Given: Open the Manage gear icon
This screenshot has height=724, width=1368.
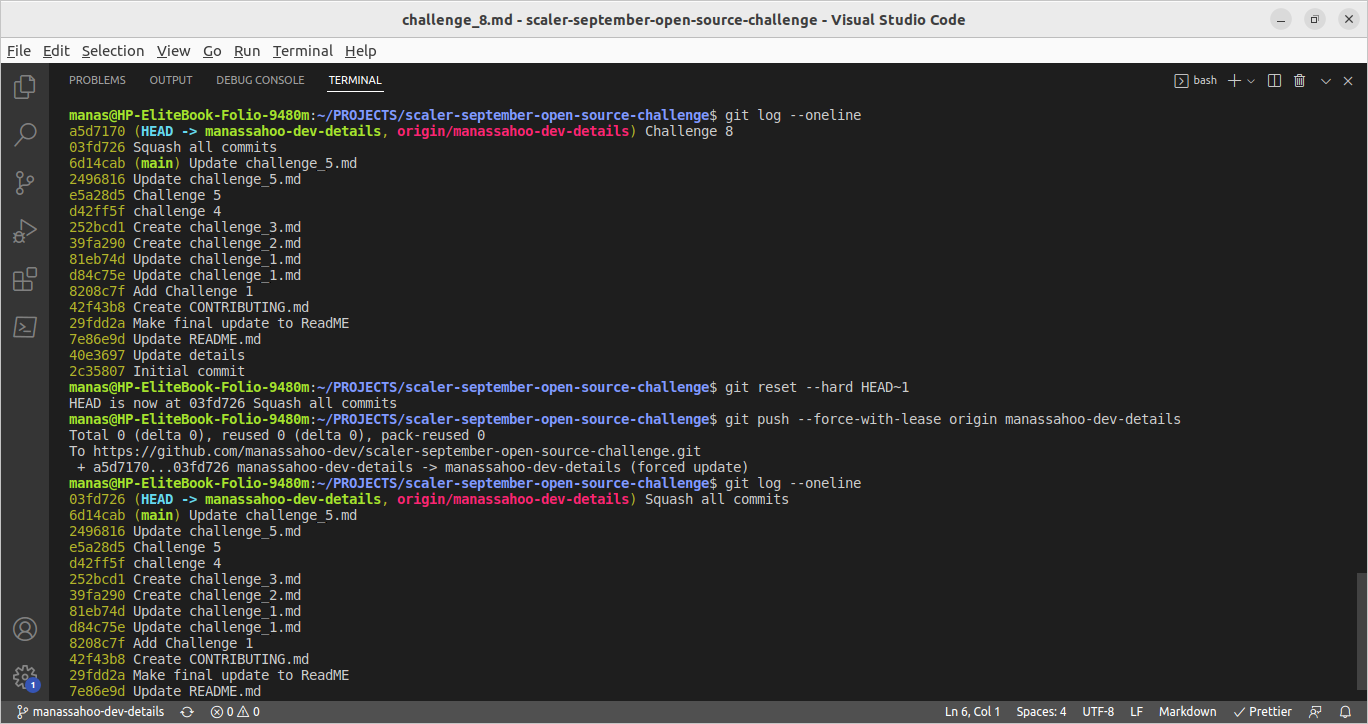Looking at the screenshot, I should [24, 677].
